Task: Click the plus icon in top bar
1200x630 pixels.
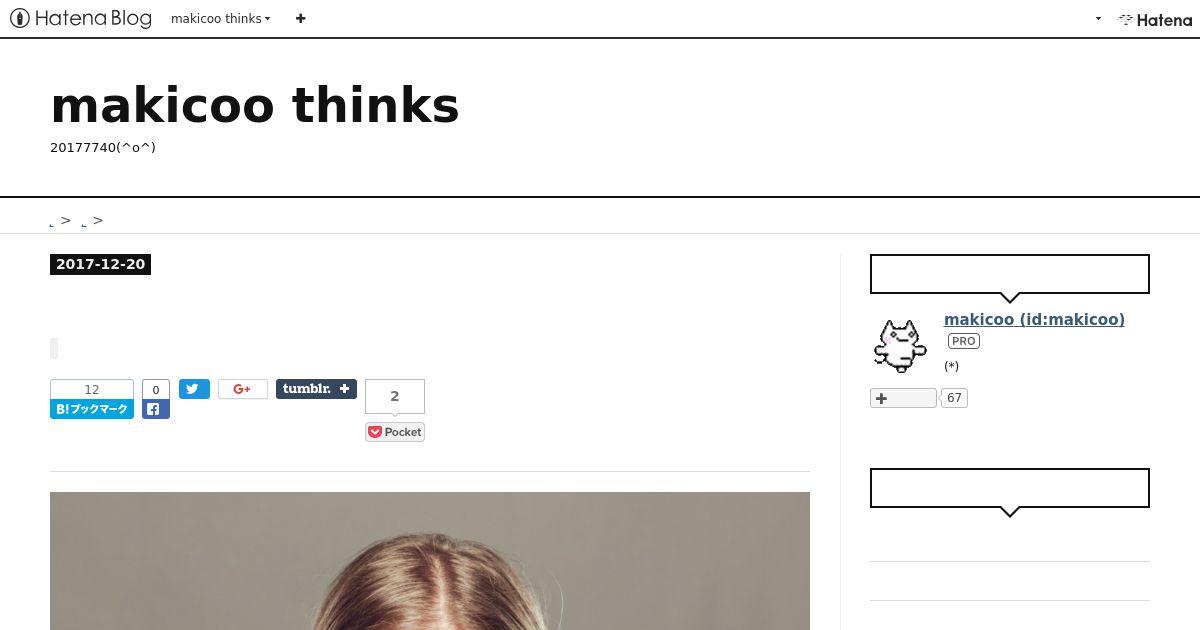Action: 300,18
